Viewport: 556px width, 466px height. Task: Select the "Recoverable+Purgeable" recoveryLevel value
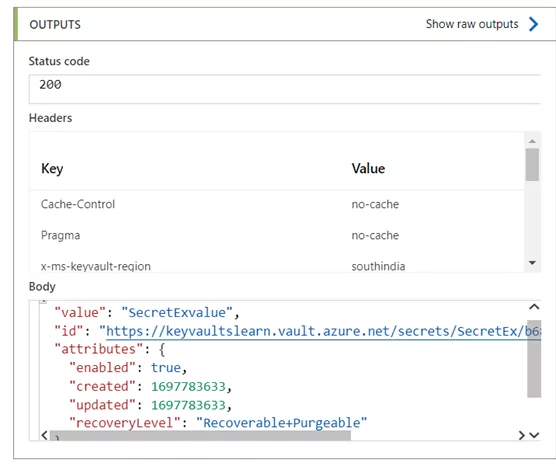(281, 423)
